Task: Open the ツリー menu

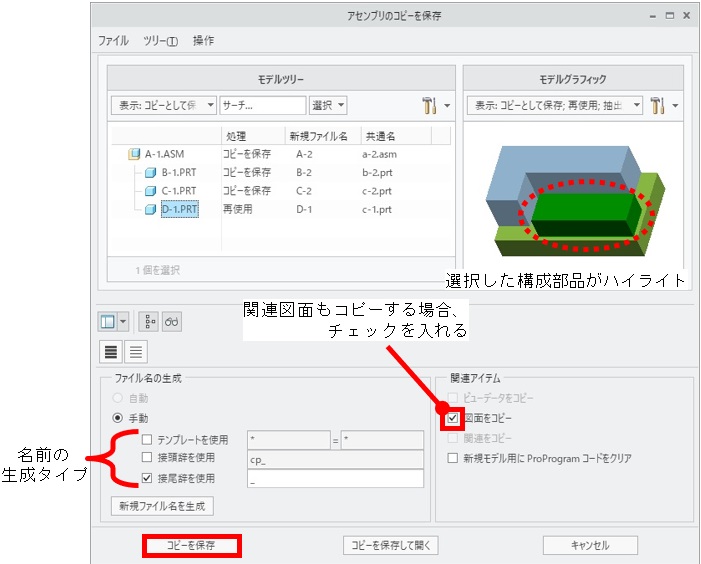Action: click(x=160, y=41)
